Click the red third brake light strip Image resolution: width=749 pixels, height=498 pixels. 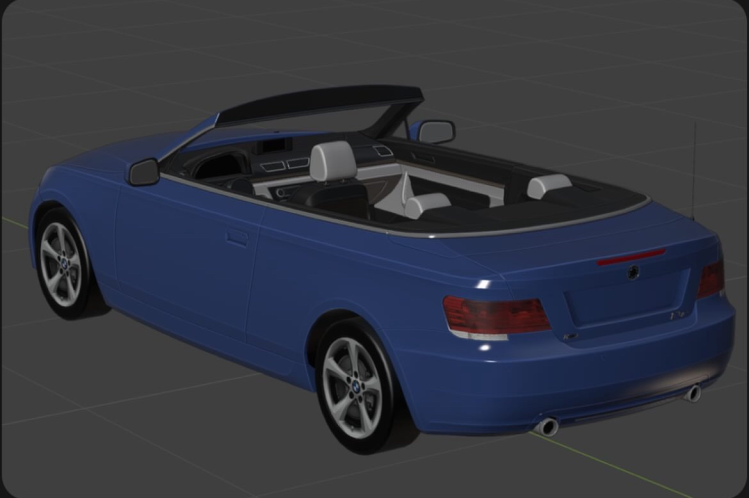click(x=631, y=257)
